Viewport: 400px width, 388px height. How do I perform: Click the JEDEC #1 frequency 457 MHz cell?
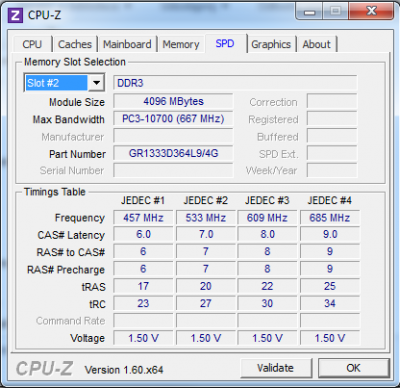pyautogui.click(x=143, y=218)
